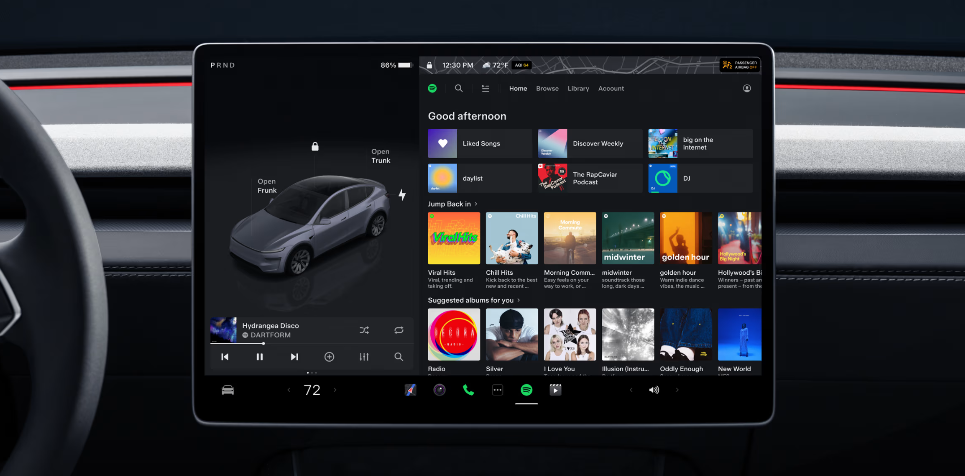This screenshot has height=476, width=965.
Task: Pause the current song
Action: pyautogui.click(x=260, y=357)
